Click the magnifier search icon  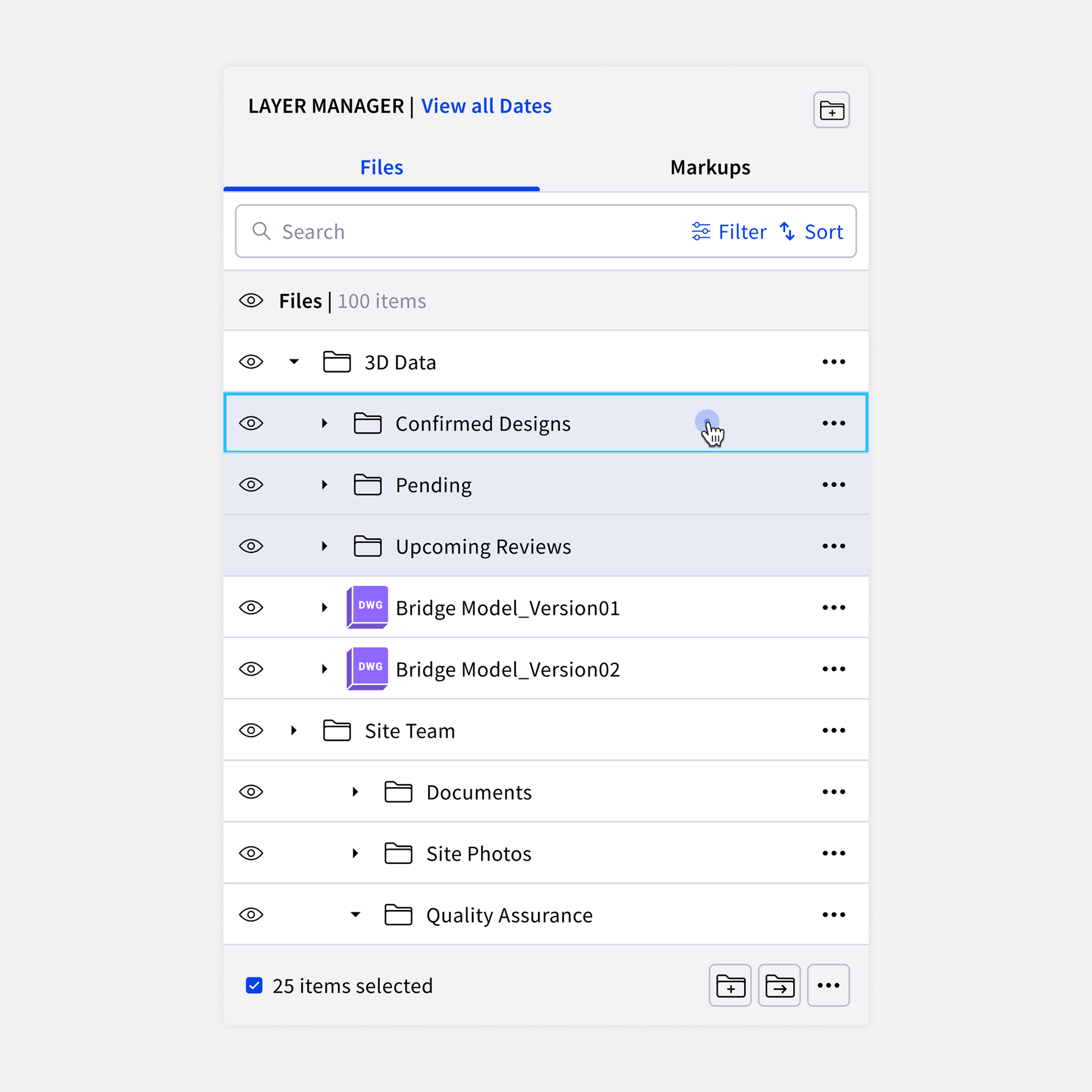tap(261, 231)
